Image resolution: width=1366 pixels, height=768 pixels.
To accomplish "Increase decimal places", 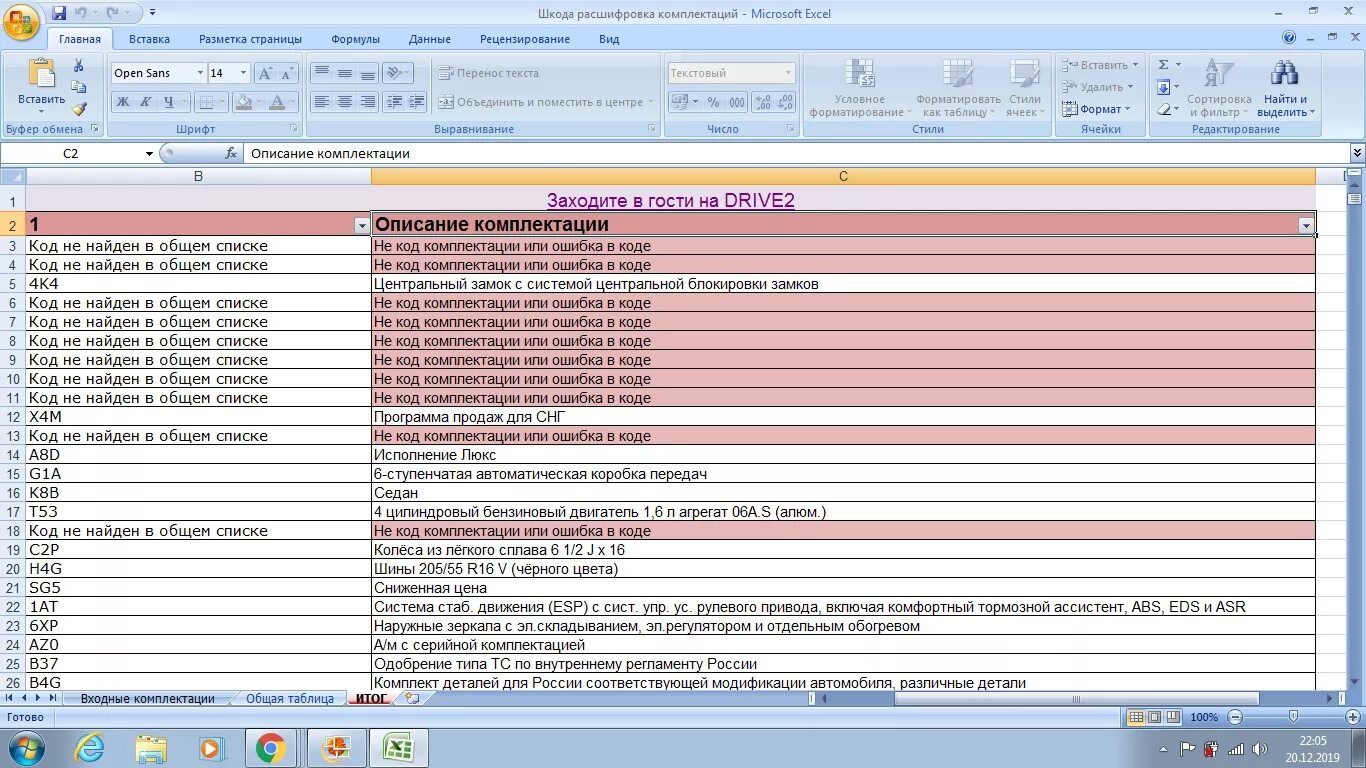I will click(763, 102).
